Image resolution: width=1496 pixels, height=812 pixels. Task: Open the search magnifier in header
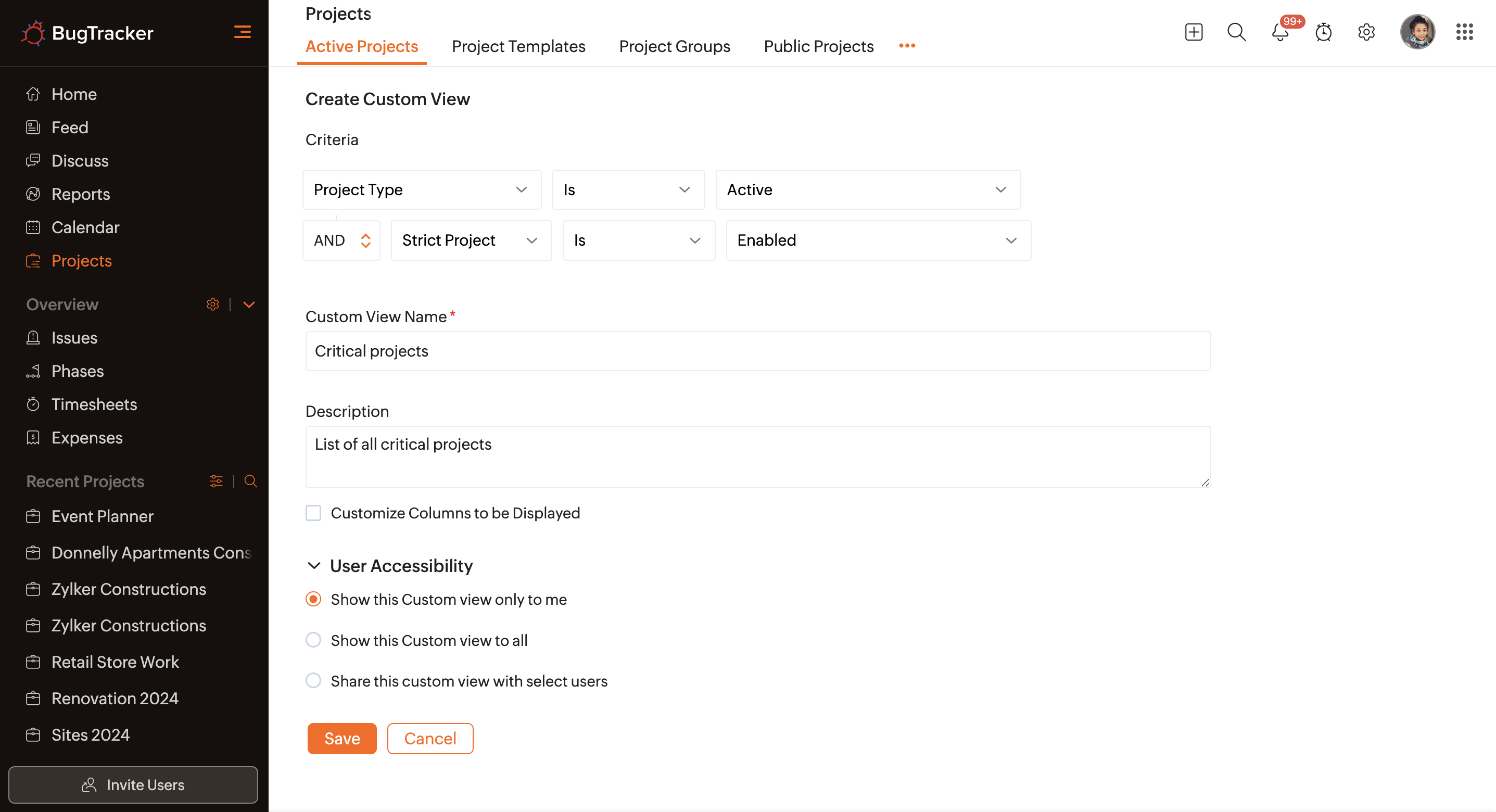1236,32
